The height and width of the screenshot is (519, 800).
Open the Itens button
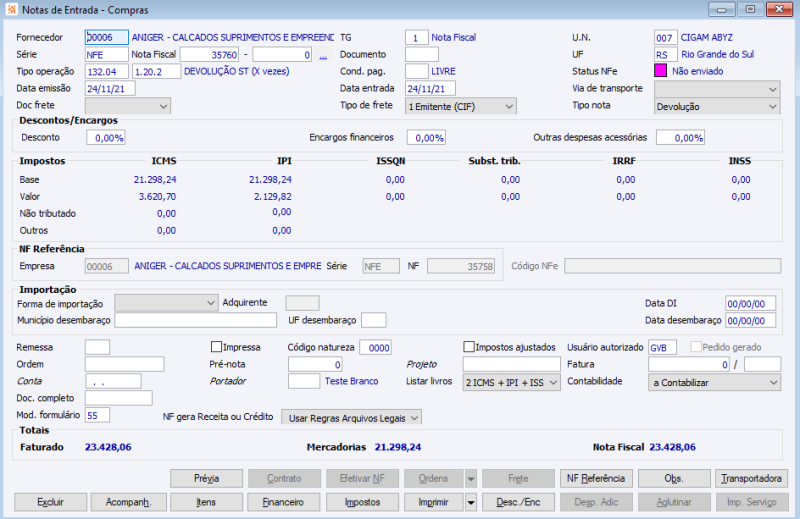tap(207, 503)
